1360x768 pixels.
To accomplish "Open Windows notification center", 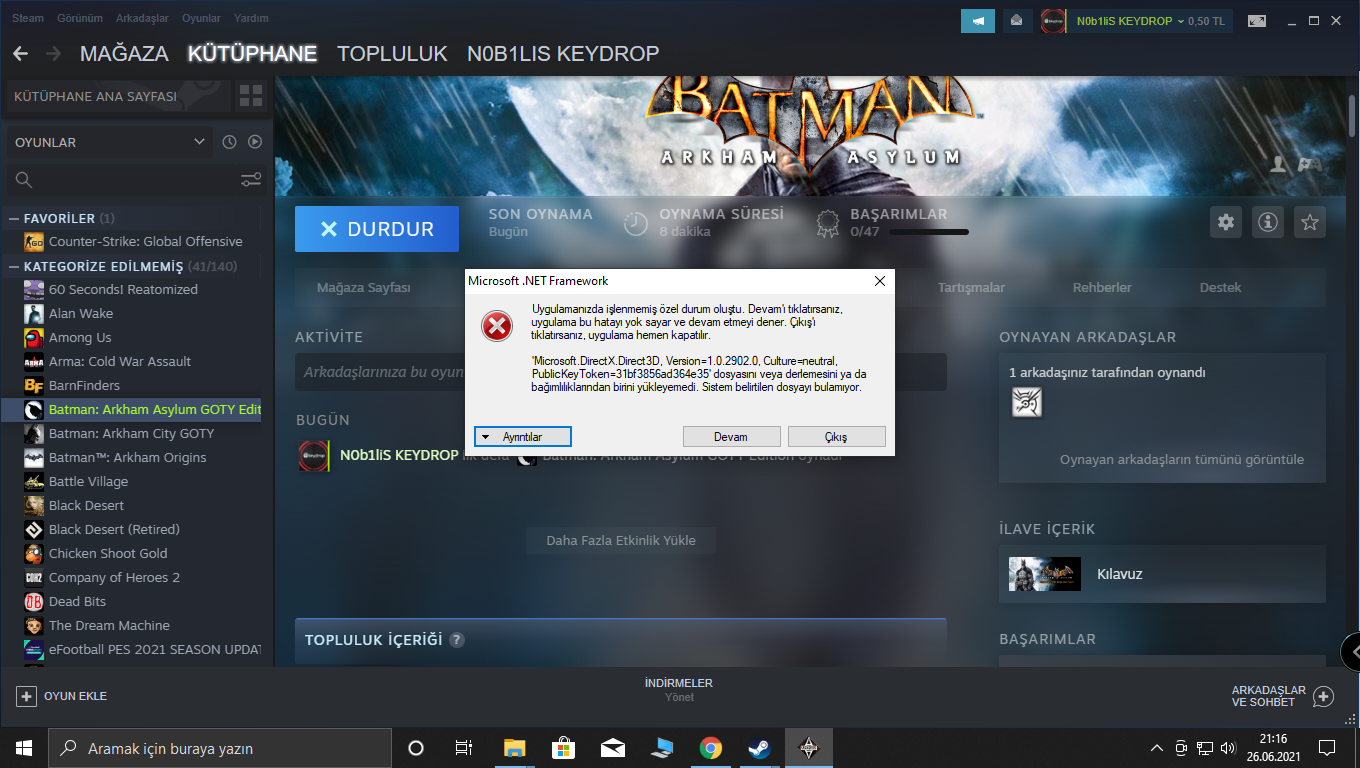I will pos(1327,748).
